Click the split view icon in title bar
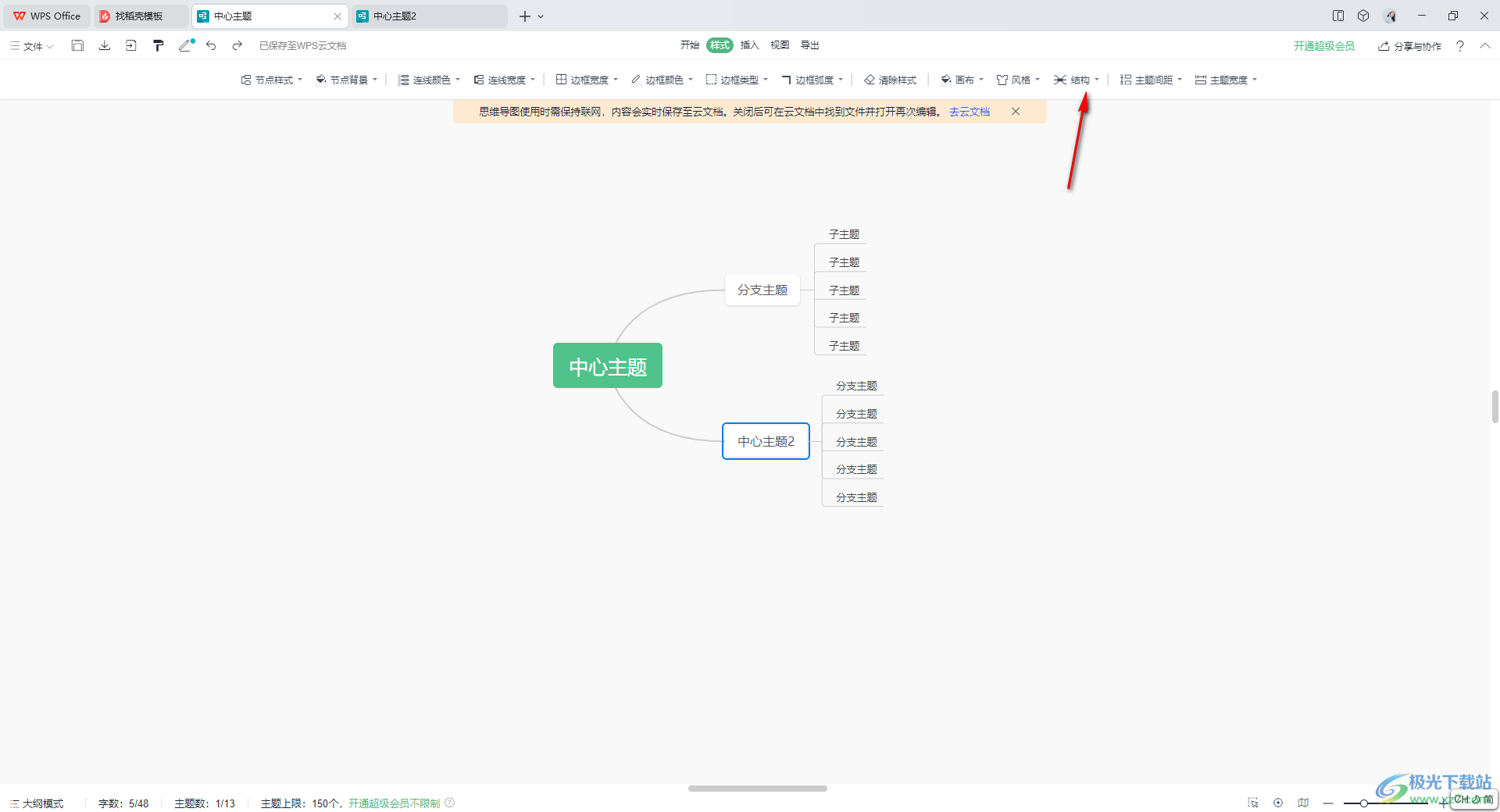Viewport: 1500px width, 812px height. coord(1338,16)
